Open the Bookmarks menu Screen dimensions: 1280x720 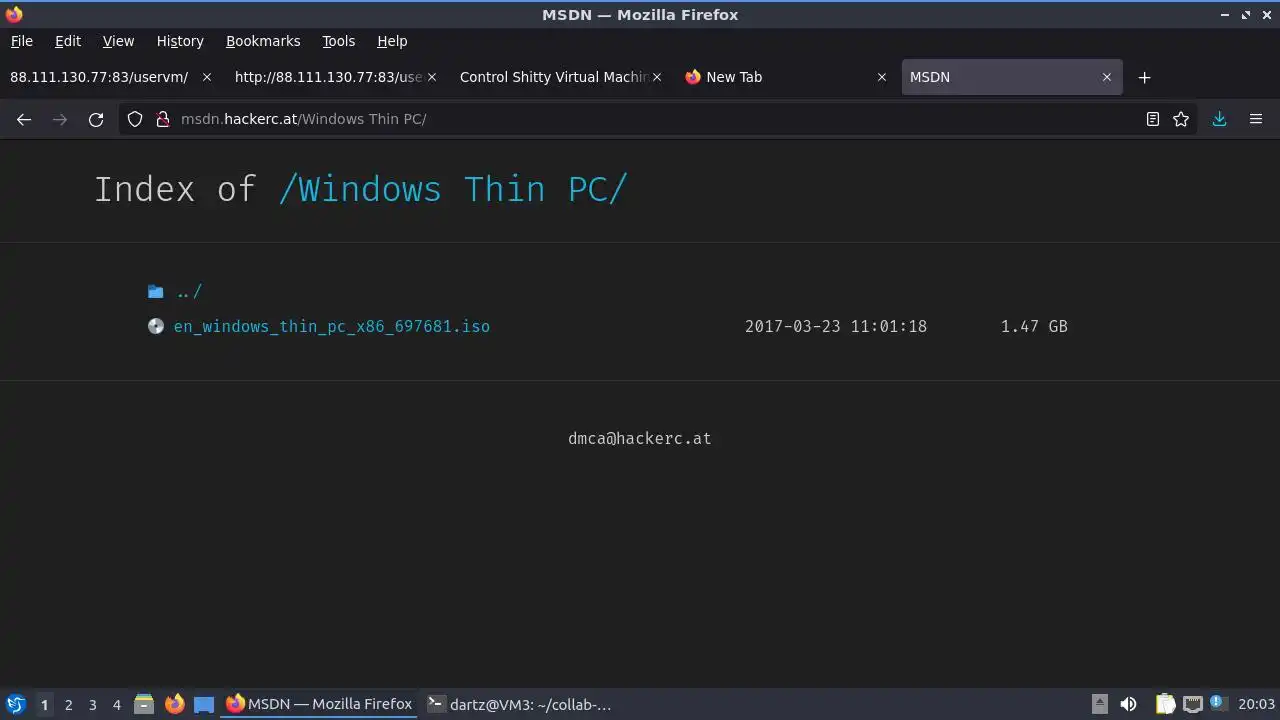[x=263, y=41]
